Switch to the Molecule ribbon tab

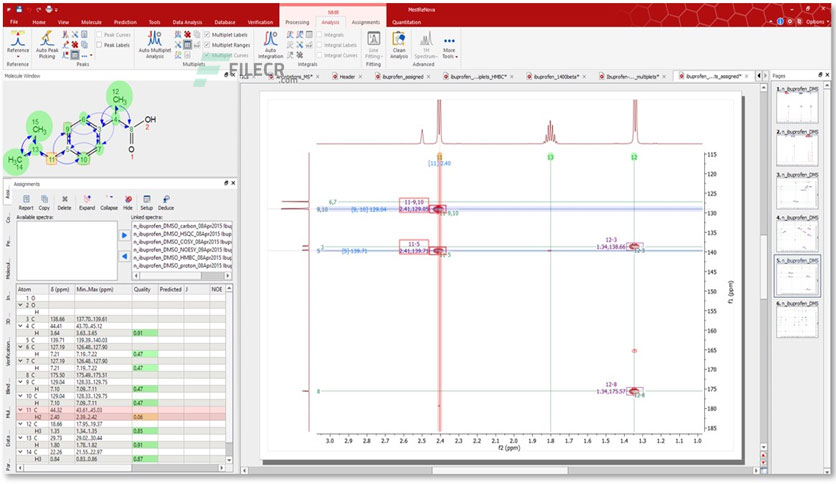pos(91,22)
